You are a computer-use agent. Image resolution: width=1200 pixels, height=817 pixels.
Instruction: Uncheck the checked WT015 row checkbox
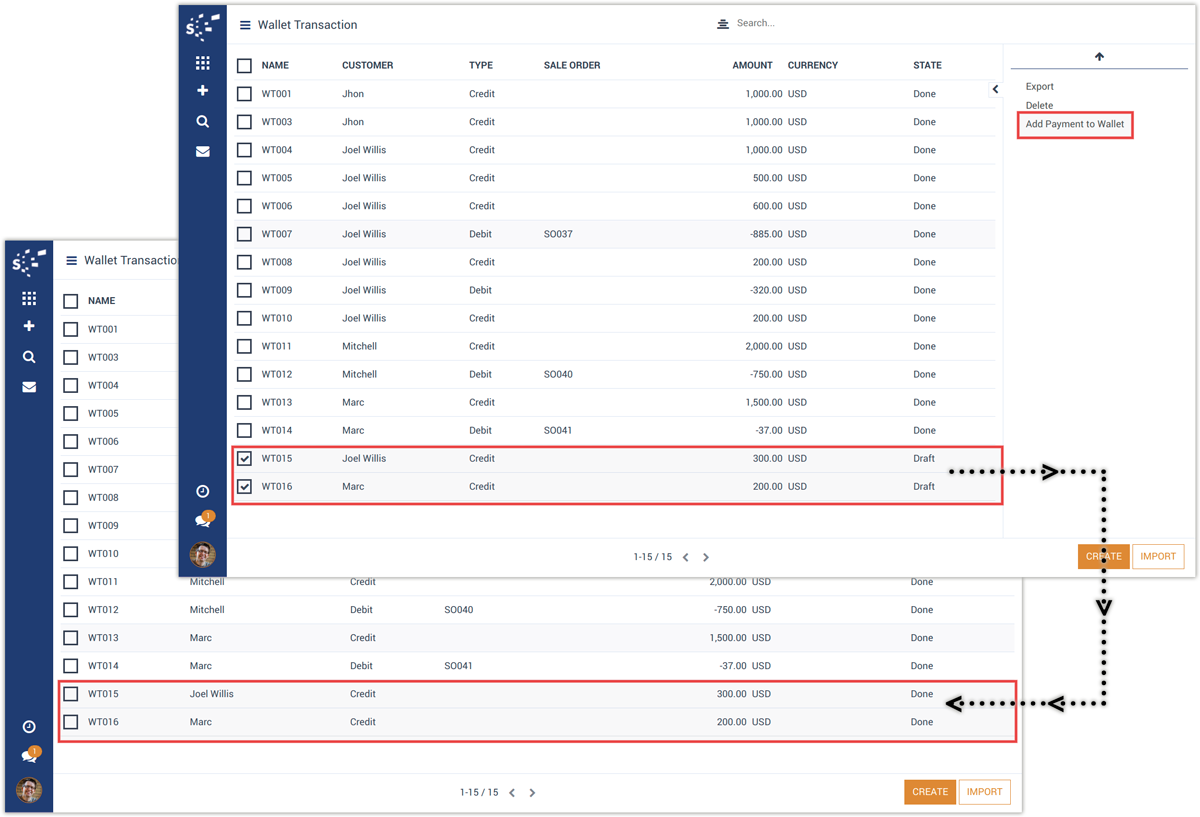click(244, 459)
